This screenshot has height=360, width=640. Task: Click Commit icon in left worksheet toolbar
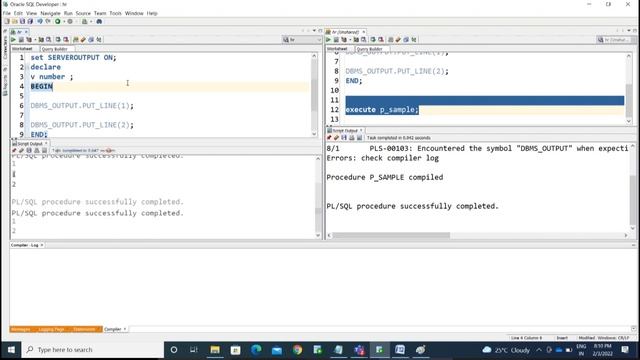[x=58, y=40]
